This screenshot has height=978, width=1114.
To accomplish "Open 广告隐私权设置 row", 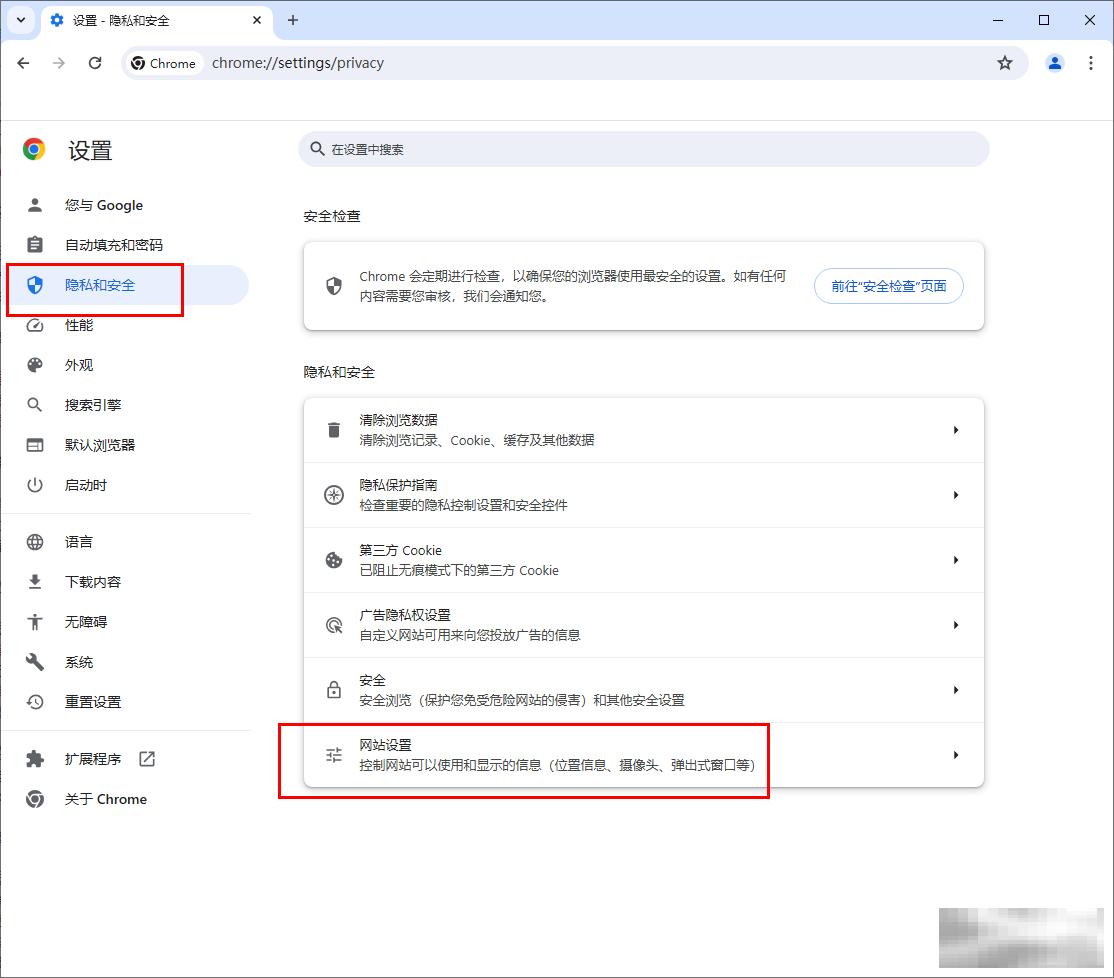I will tap(643, 625).
